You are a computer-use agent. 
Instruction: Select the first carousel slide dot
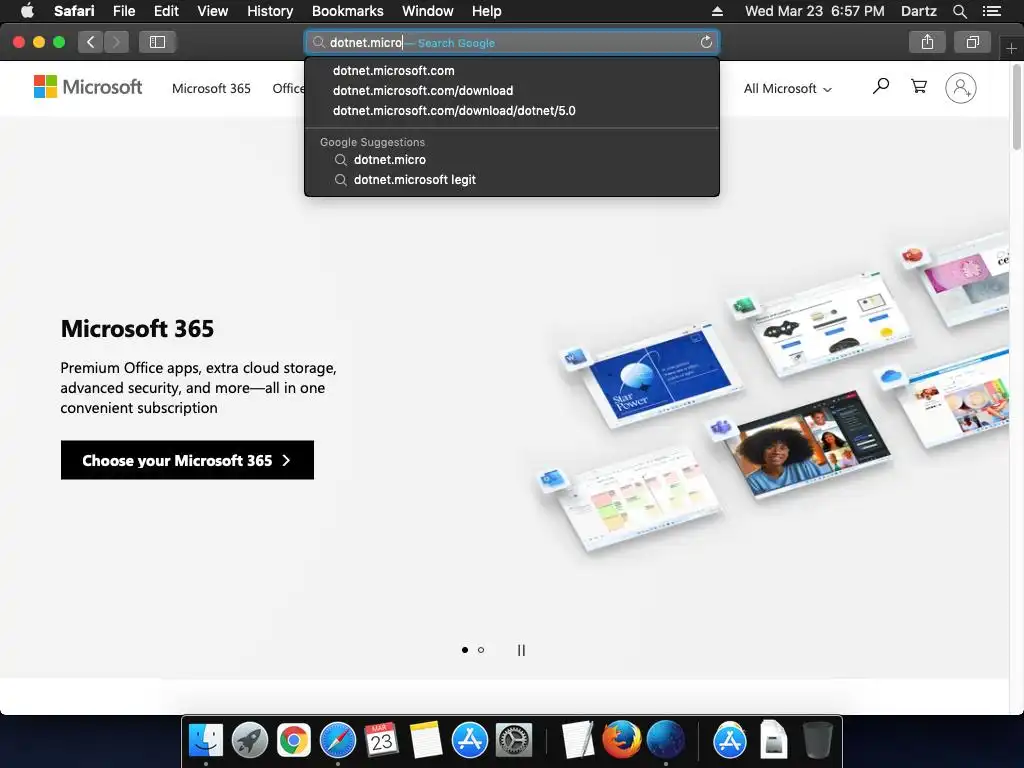point(464,650)
